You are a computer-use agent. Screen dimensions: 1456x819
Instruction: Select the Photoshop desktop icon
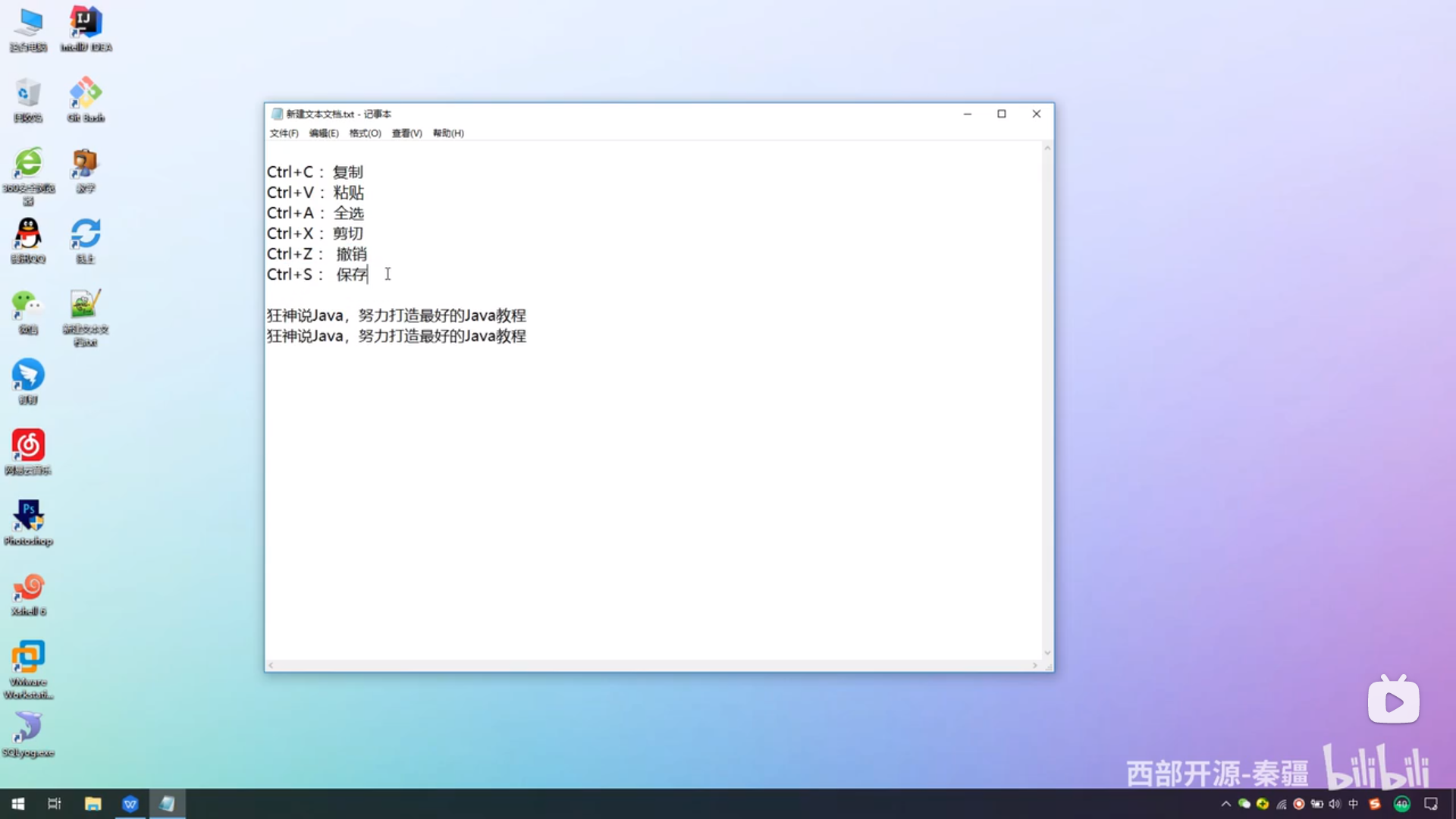click(x=29, y=516)
